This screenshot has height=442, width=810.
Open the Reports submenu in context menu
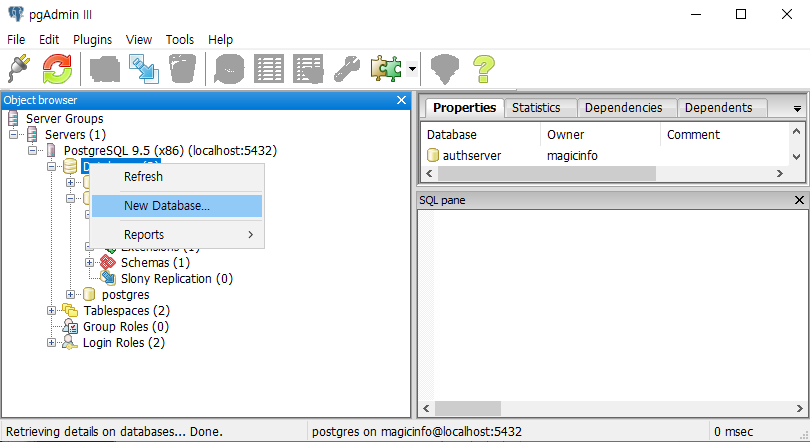(177, 234)
